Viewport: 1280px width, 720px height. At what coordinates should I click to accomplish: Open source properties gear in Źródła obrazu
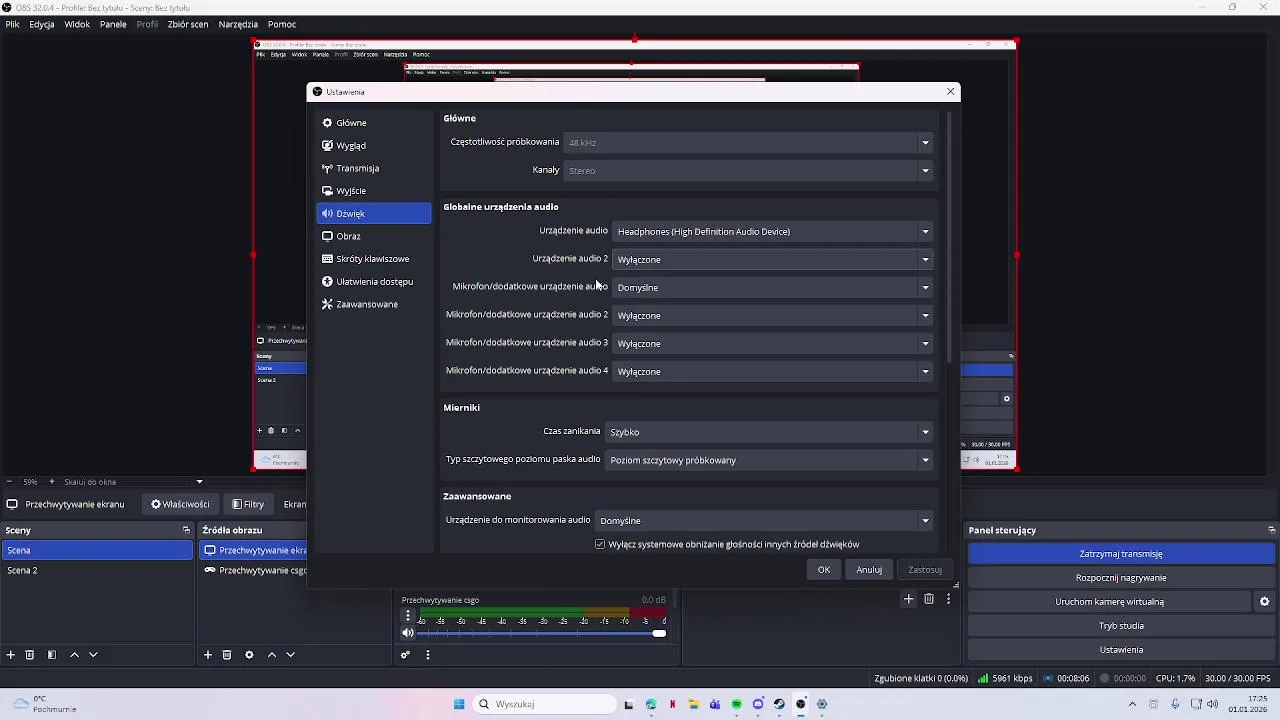(249, 655)
